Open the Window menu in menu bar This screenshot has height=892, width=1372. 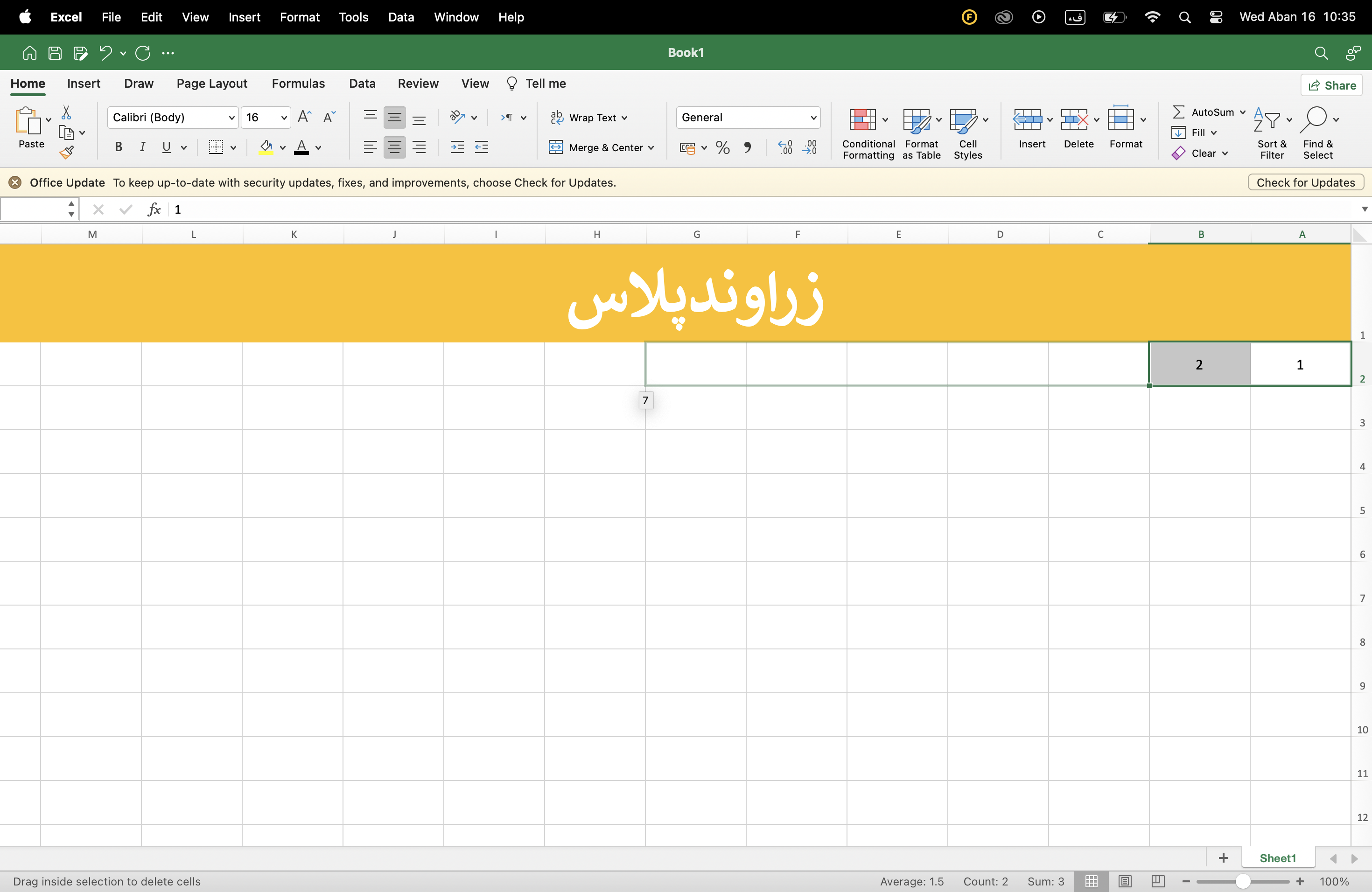point(456,17)
